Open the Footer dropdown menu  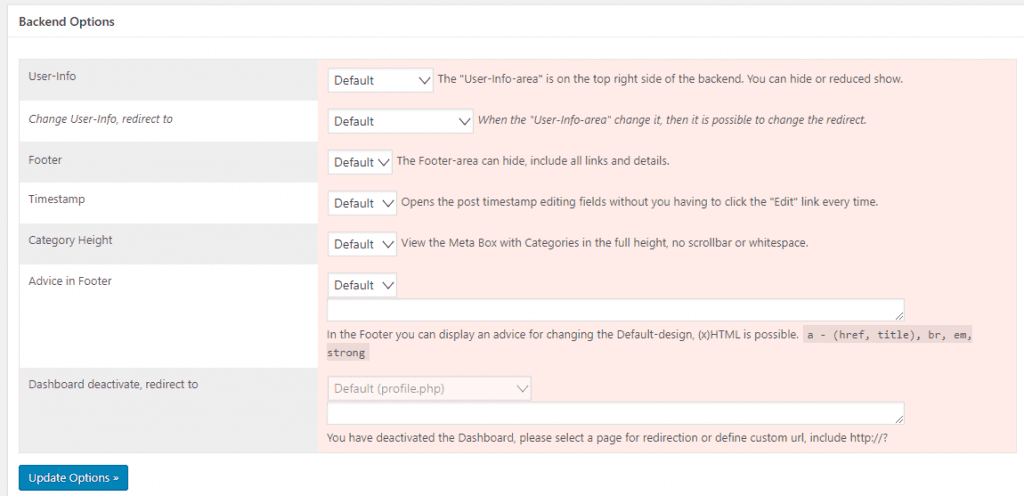click(360, 162)
